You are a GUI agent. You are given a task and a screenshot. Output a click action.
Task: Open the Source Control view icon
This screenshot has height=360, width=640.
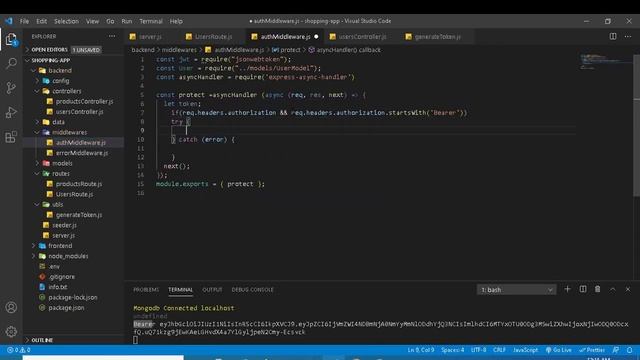click(11, 88)
